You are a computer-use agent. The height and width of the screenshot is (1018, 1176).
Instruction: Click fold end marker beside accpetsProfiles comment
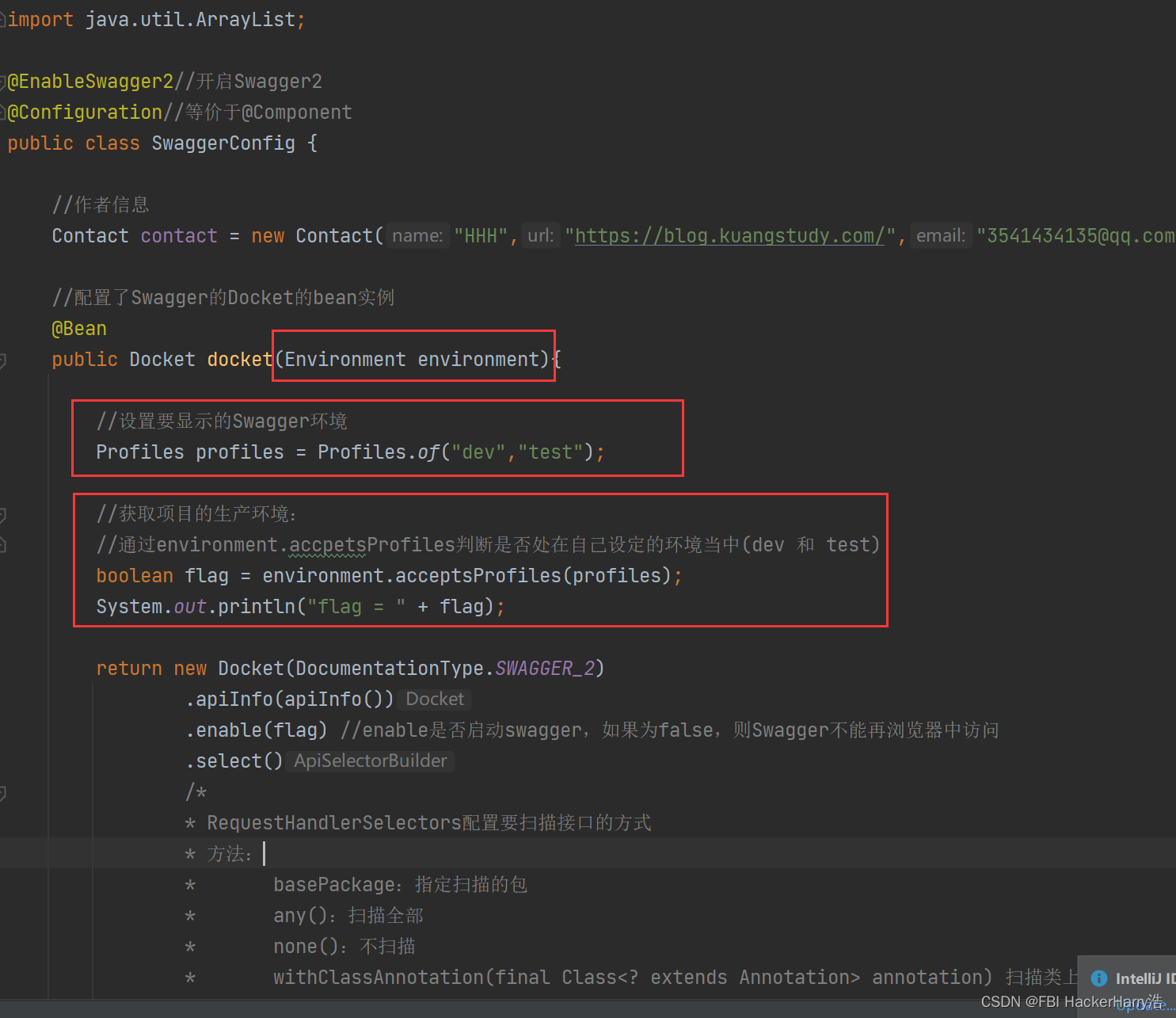[x=2, y=545]
